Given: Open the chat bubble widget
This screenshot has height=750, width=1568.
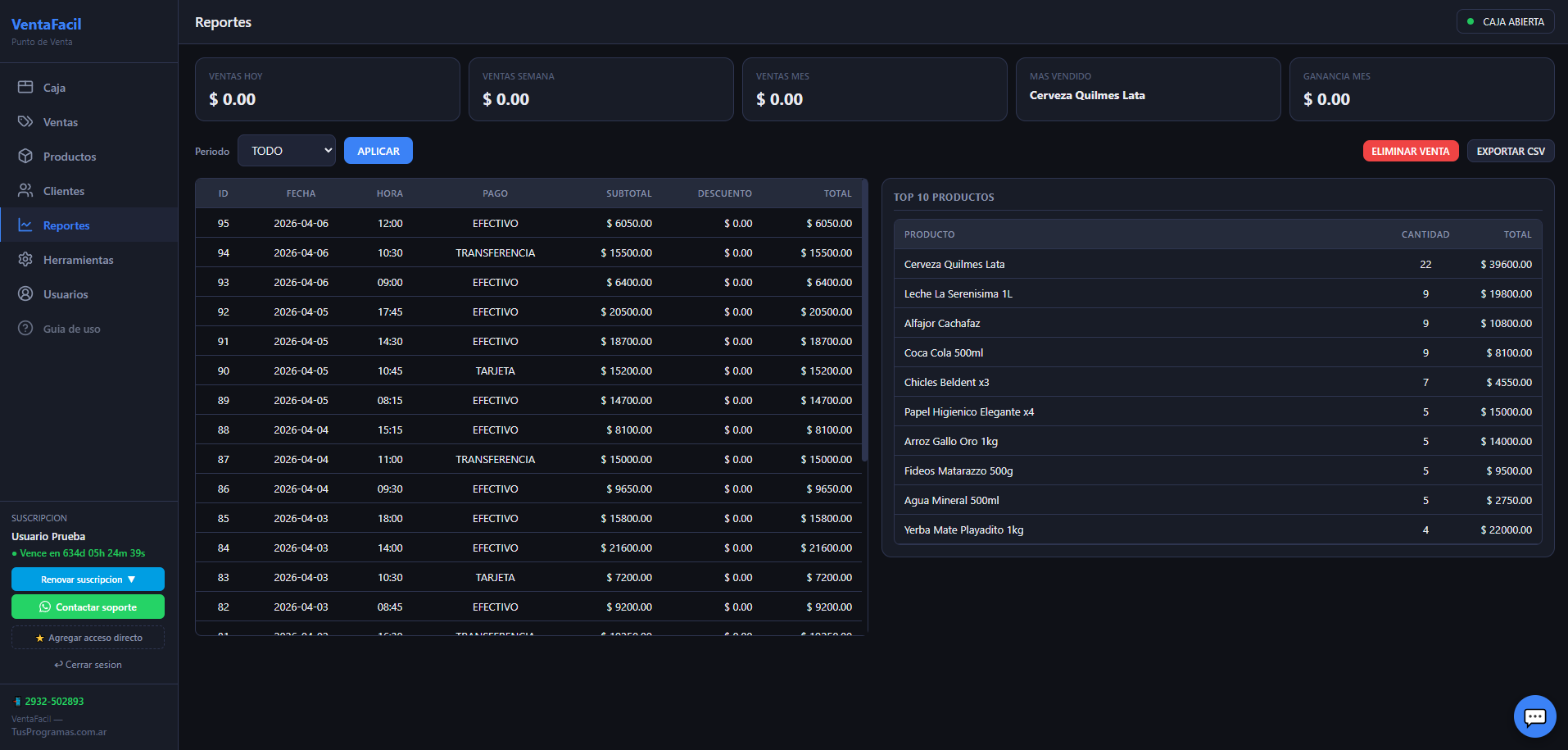Looking at the screenshot, I should (x=1534, y=716).
